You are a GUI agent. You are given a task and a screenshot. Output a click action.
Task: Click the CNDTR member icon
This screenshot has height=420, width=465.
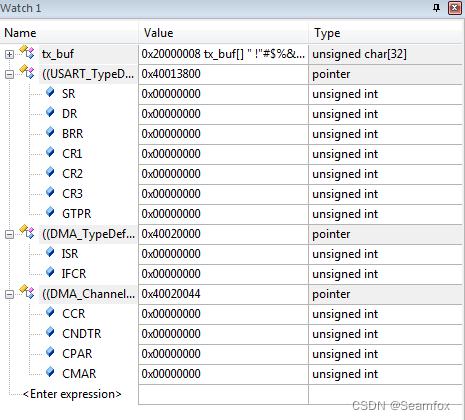(50, 332)
